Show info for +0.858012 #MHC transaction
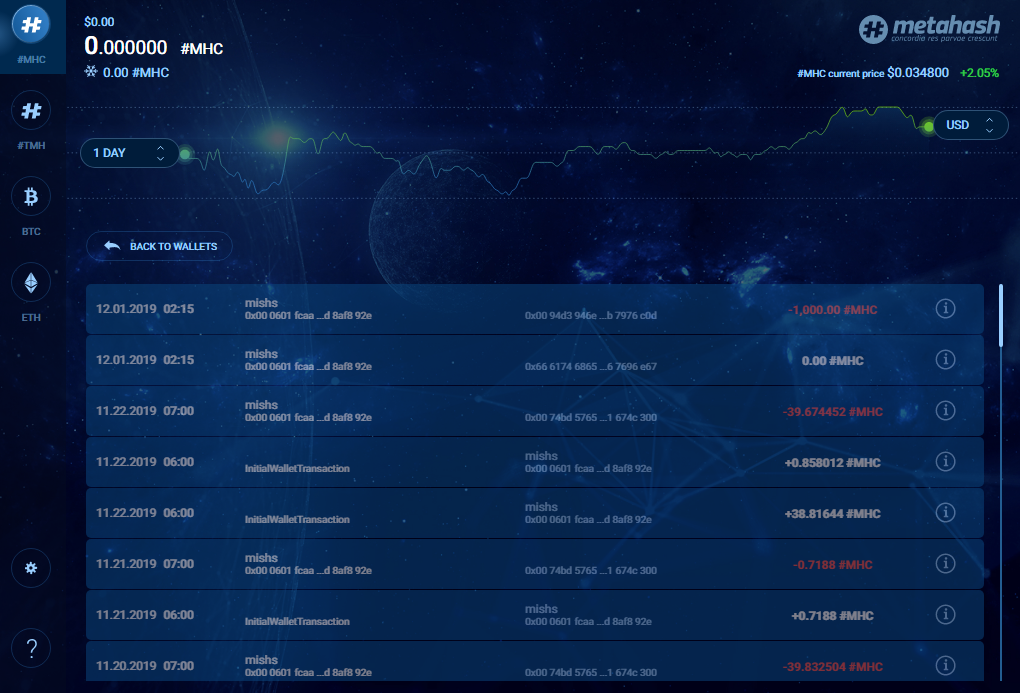Image resolution: width=1020 pixels, height=693 pixels. pos(945,461)
